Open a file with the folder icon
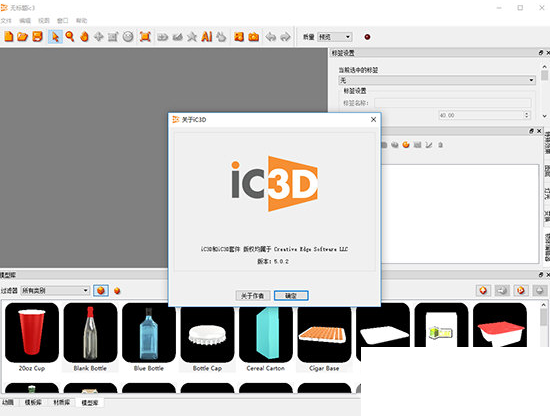The height and width of the screenshot is (419, 554). [23, 36]
